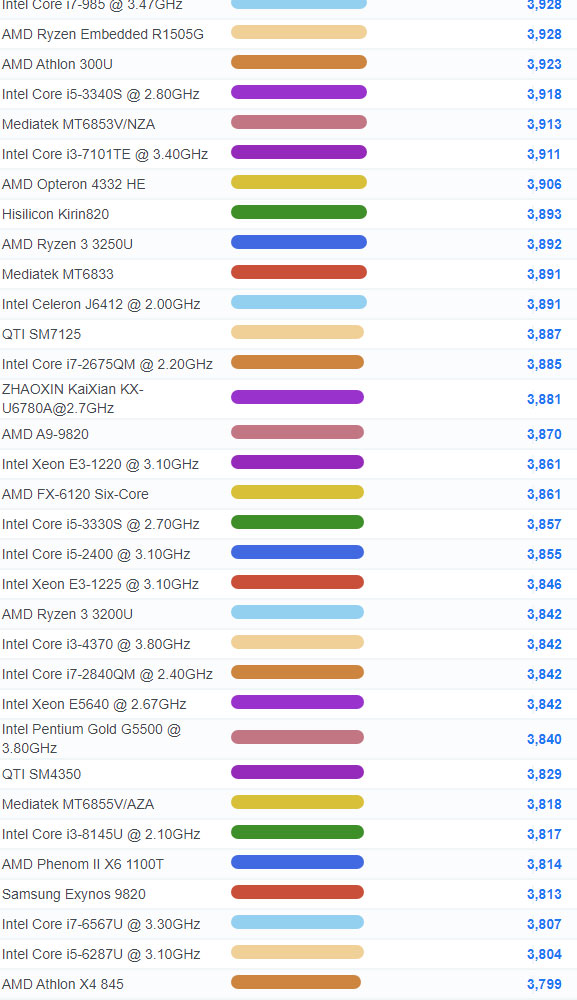
Task: Click the 3,818 score value
Action: coord(544,804)
